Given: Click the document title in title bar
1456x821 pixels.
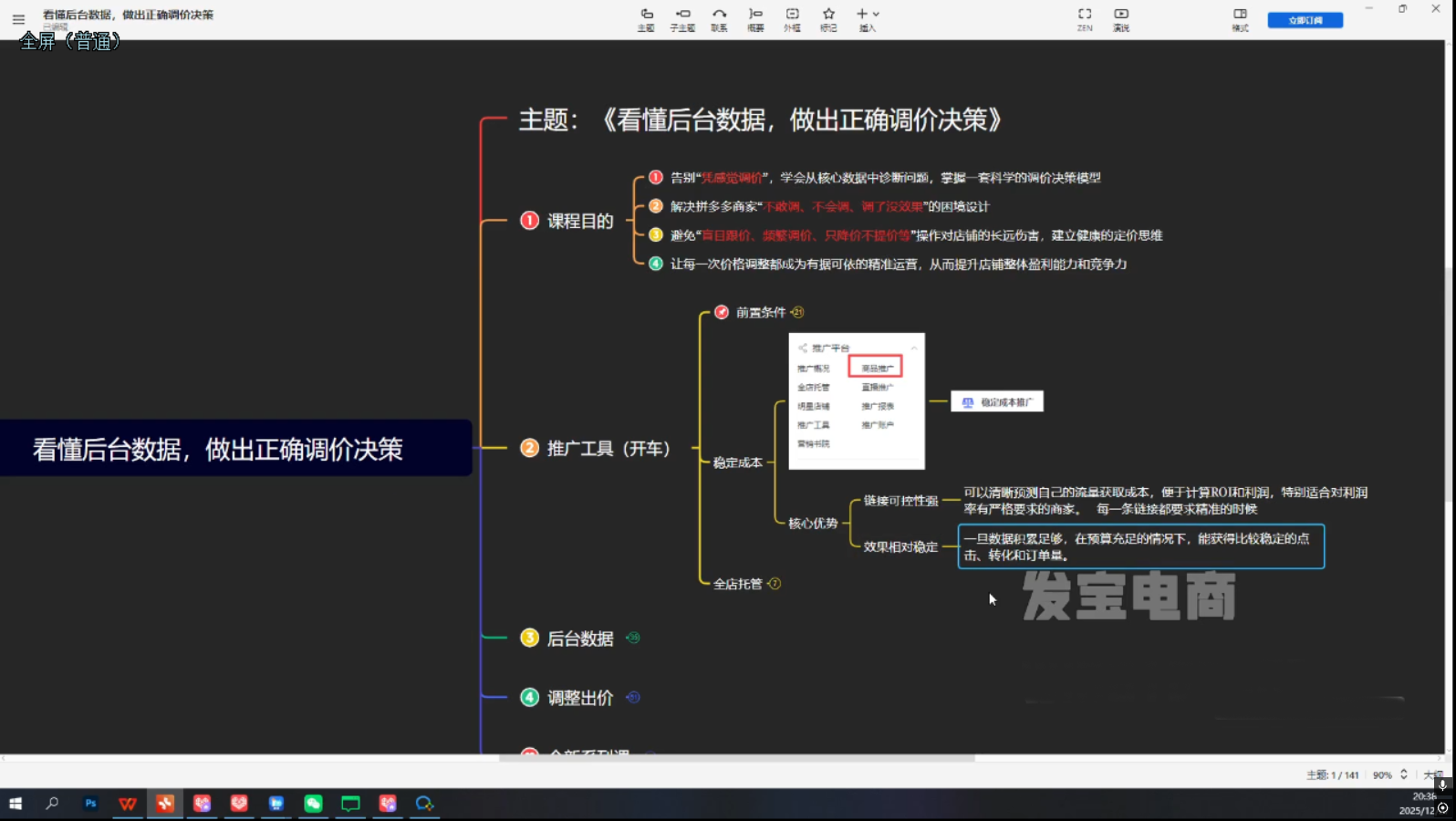Looking at the screenshot, I should (128, 15).
